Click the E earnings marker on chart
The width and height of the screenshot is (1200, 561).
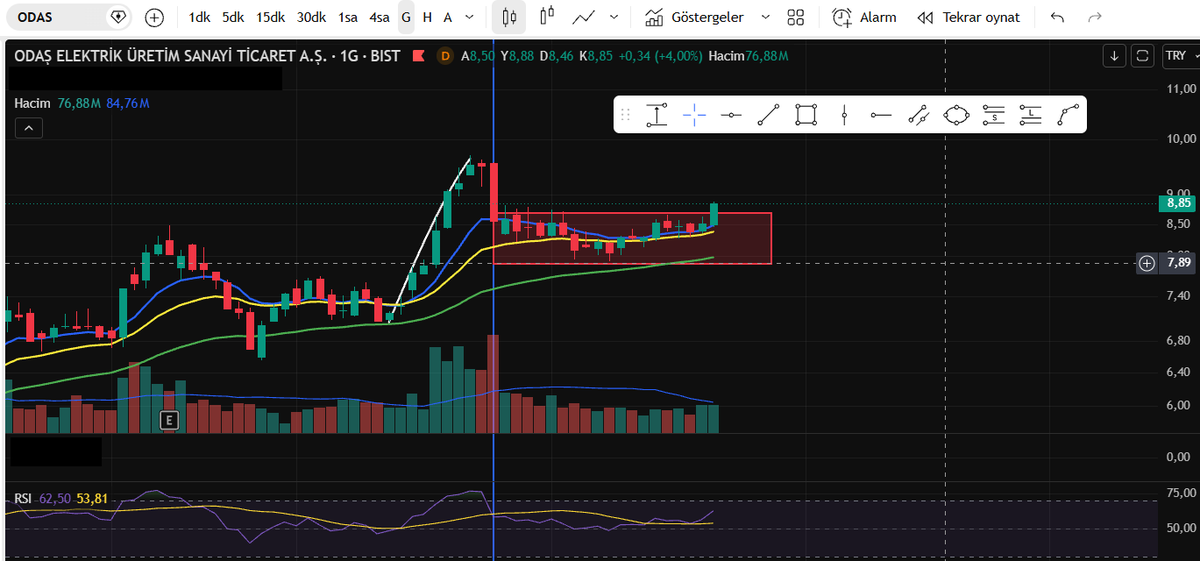point(169,420)
